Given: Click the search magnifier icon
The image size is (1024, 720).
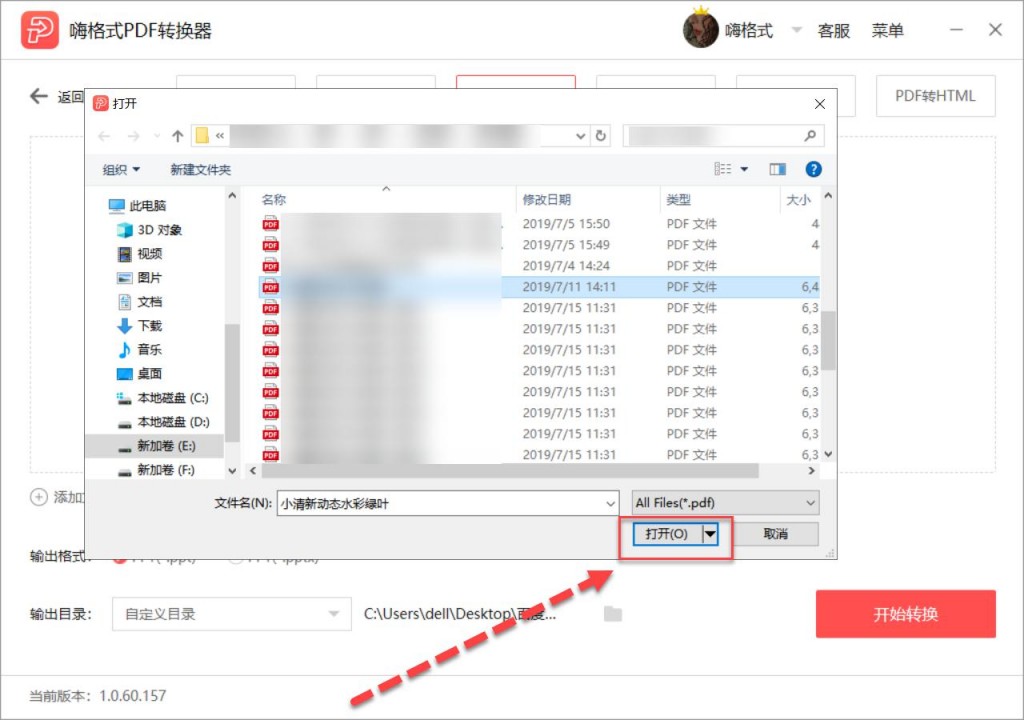Looking at the screenshot, I should point(810,136).
